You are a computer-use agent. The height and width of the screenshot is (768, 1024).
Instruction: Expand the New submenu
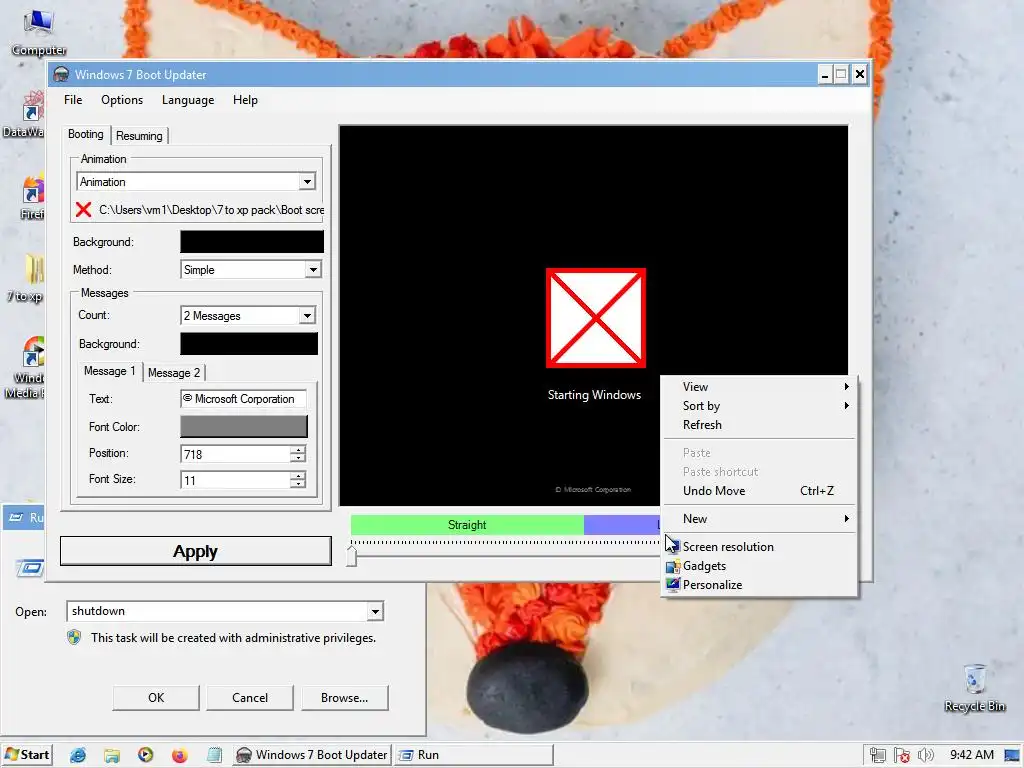[759, 519]
